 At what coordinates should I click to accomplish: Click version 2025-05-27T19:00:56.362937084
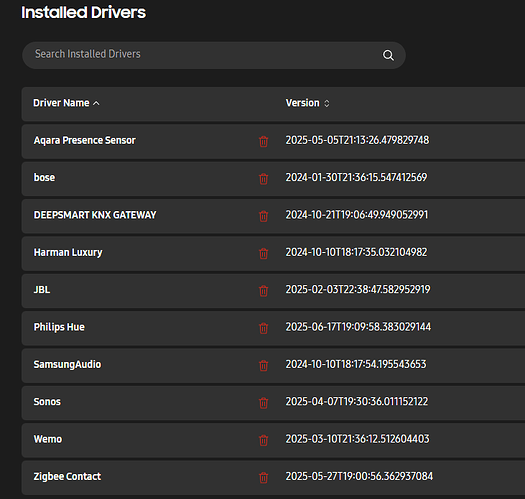[x=359, y=476]
